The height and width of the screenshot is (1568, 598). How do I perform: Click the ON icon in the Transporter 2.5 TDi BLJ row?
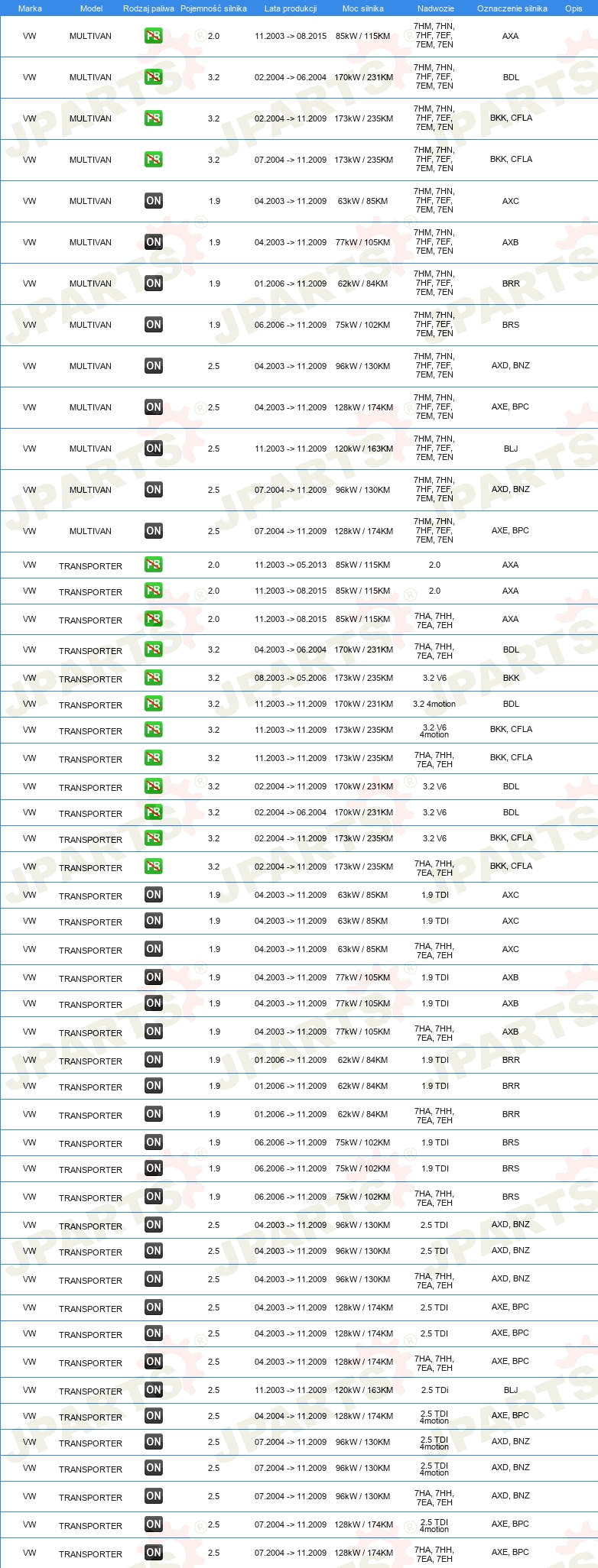point(153,1390)
